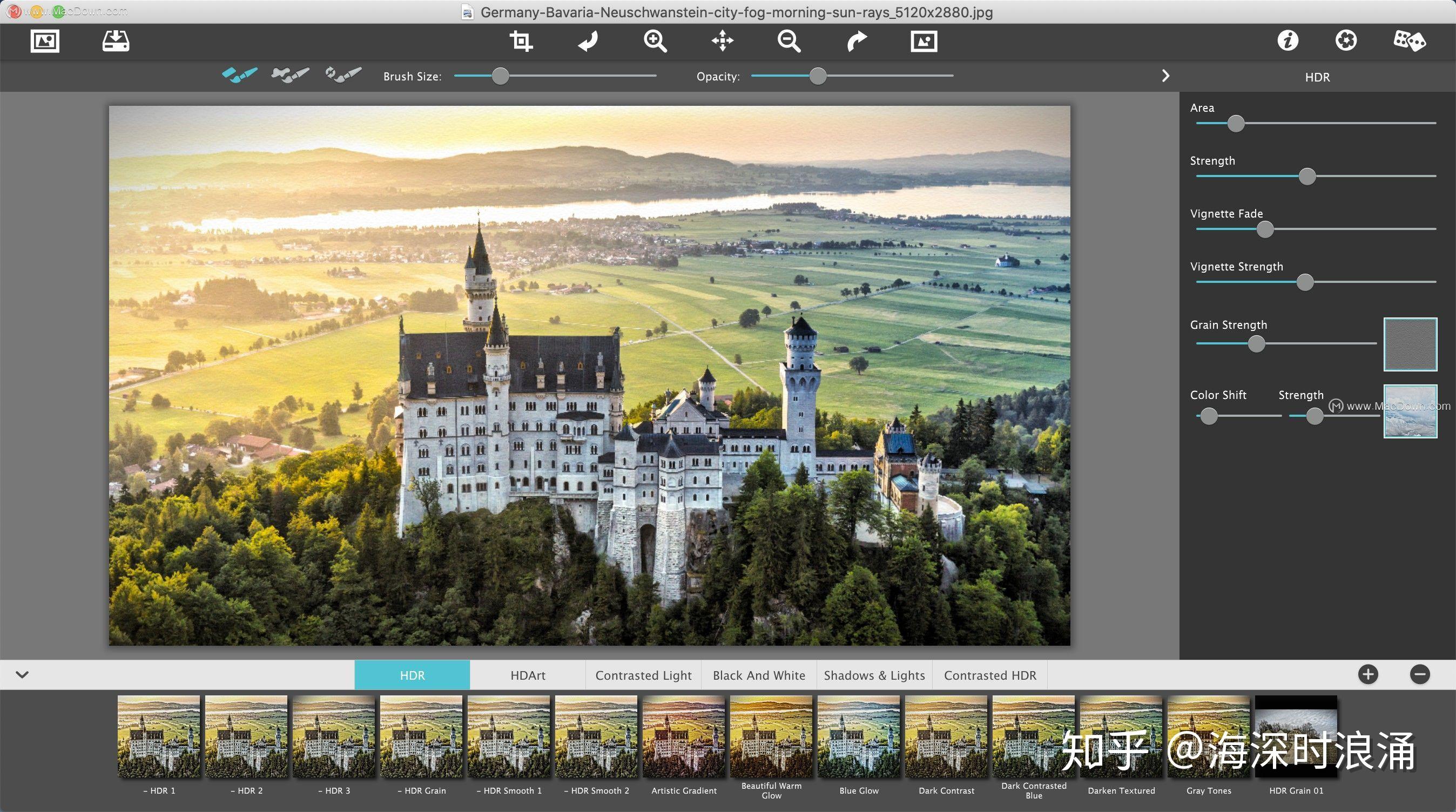Click the Vignette Strength slider handle
Screen dimensions: 1456x812
[x=1305, y=282]
